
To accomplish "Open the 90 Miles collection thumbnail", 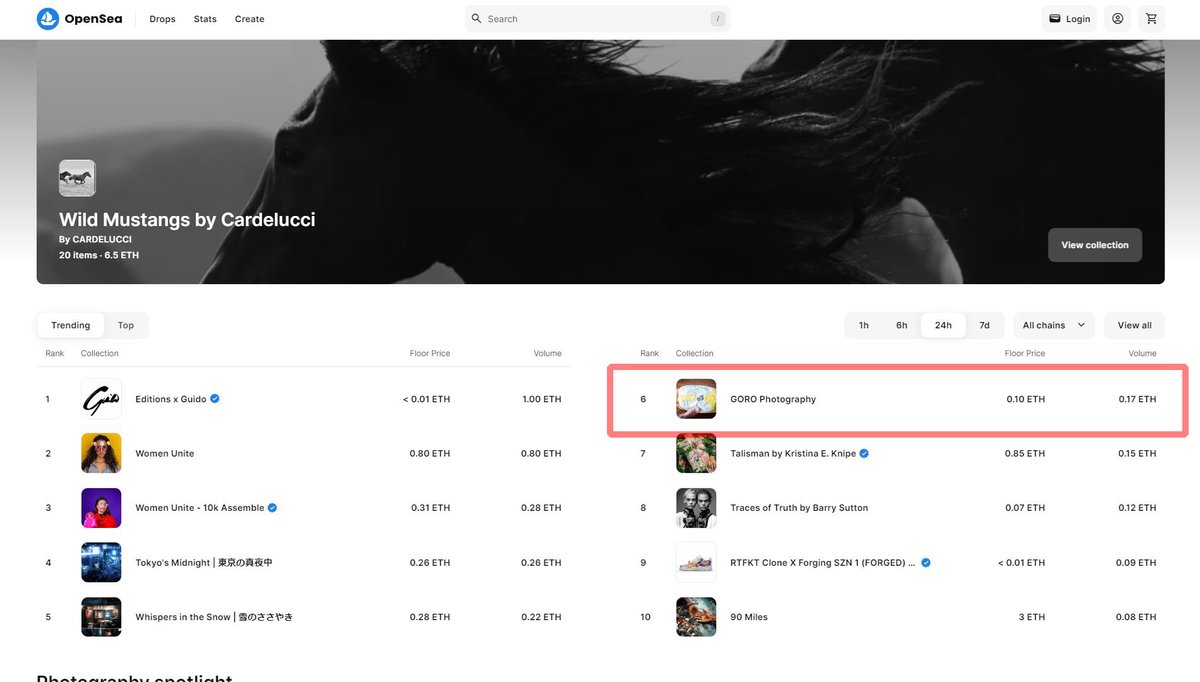I will [x=696, y=617].
